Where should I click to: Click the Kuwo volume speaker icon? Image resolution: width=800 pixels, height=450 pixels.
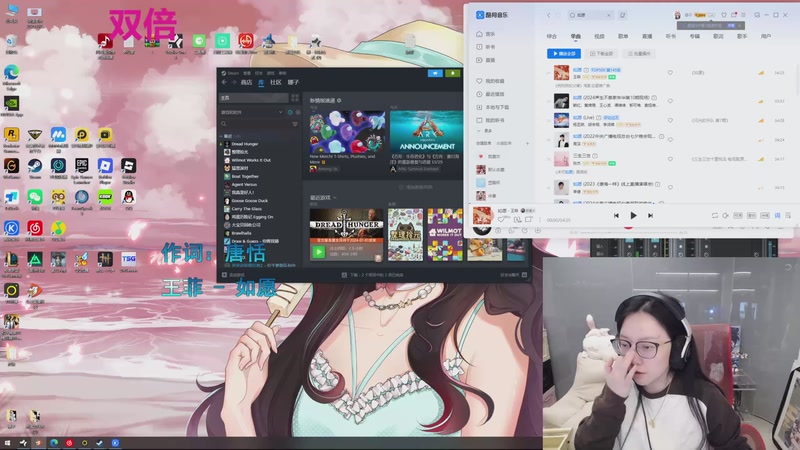coord(726,216)
